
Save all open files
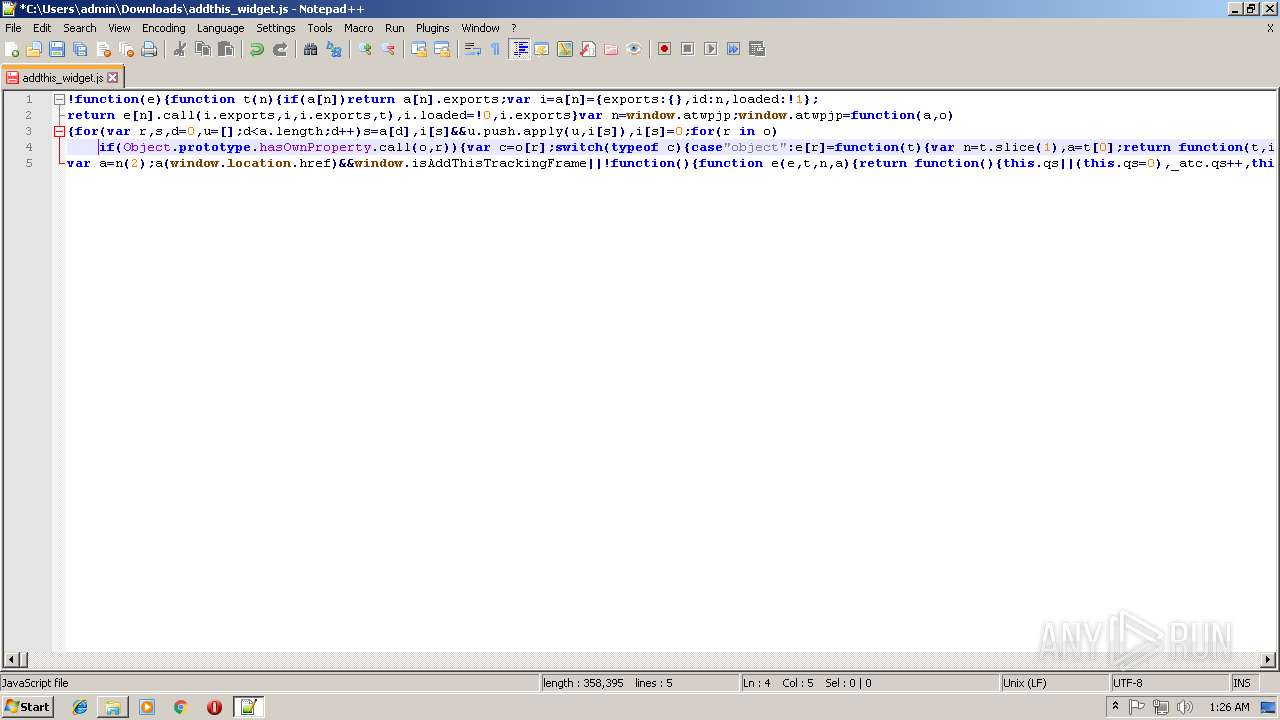(x=80, y=49)
